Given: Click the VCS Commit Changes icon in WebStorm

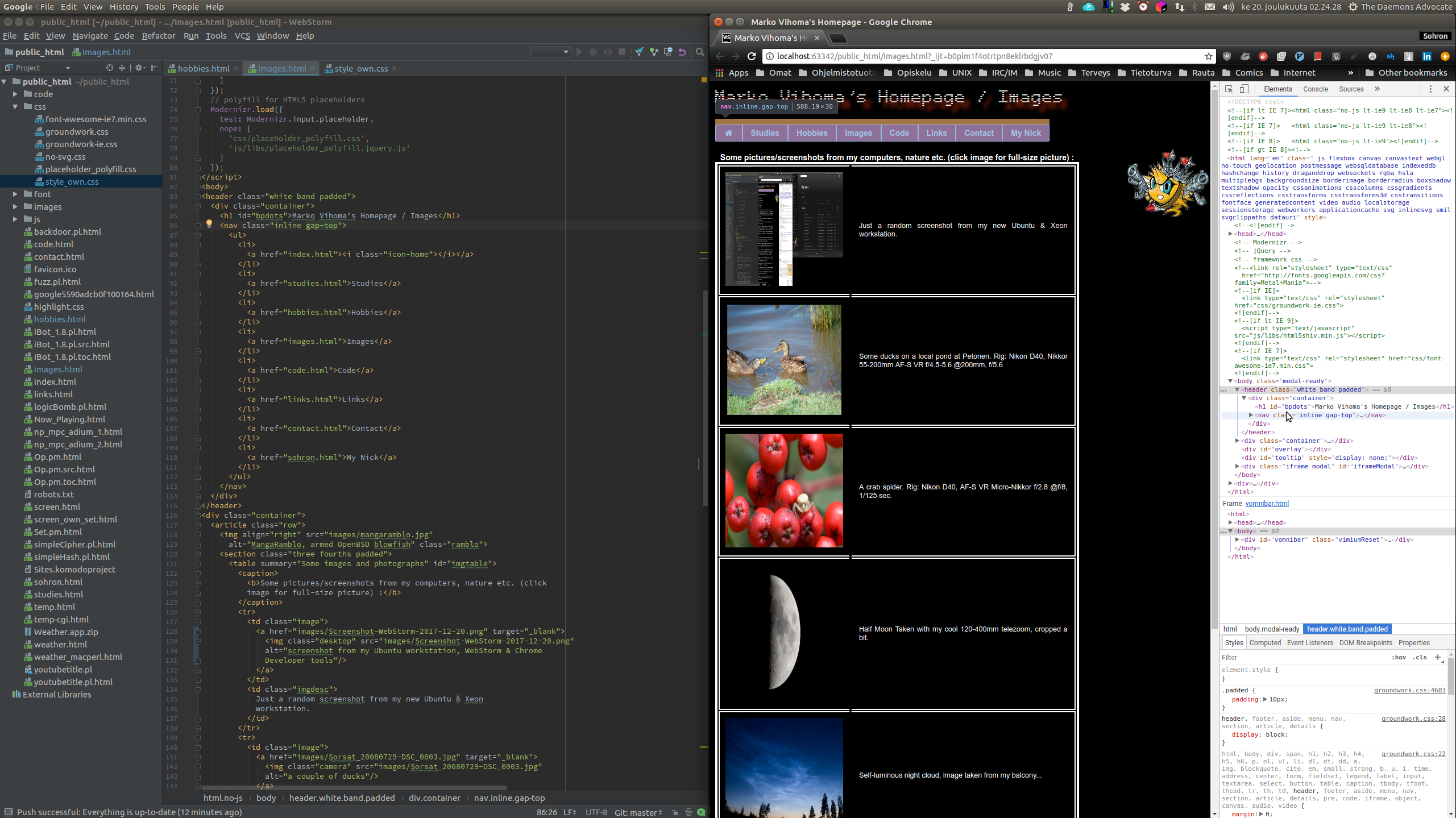Looking at the screenshot, I should tap(654, 52).
